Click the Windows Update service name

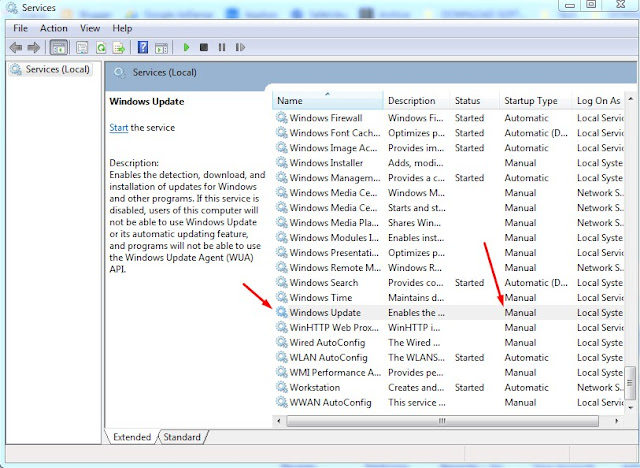point(325,313)
